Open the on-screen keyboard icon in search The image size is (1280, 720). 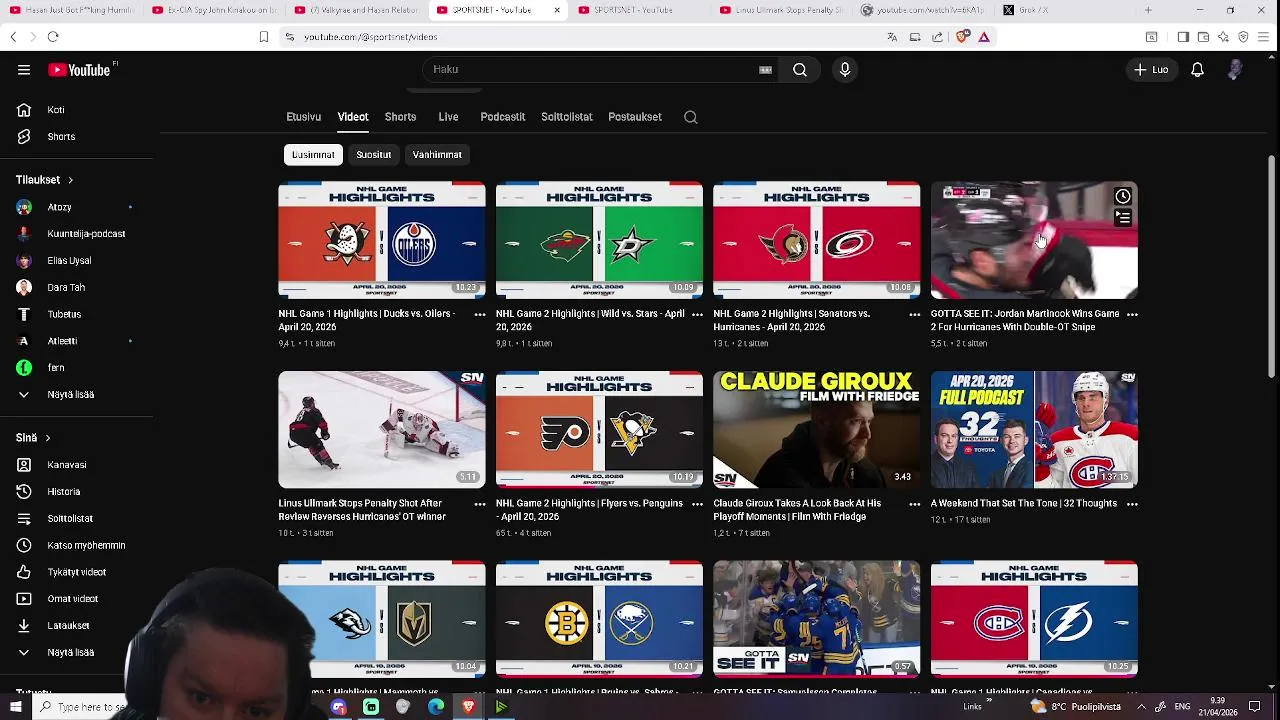point(765,70)
